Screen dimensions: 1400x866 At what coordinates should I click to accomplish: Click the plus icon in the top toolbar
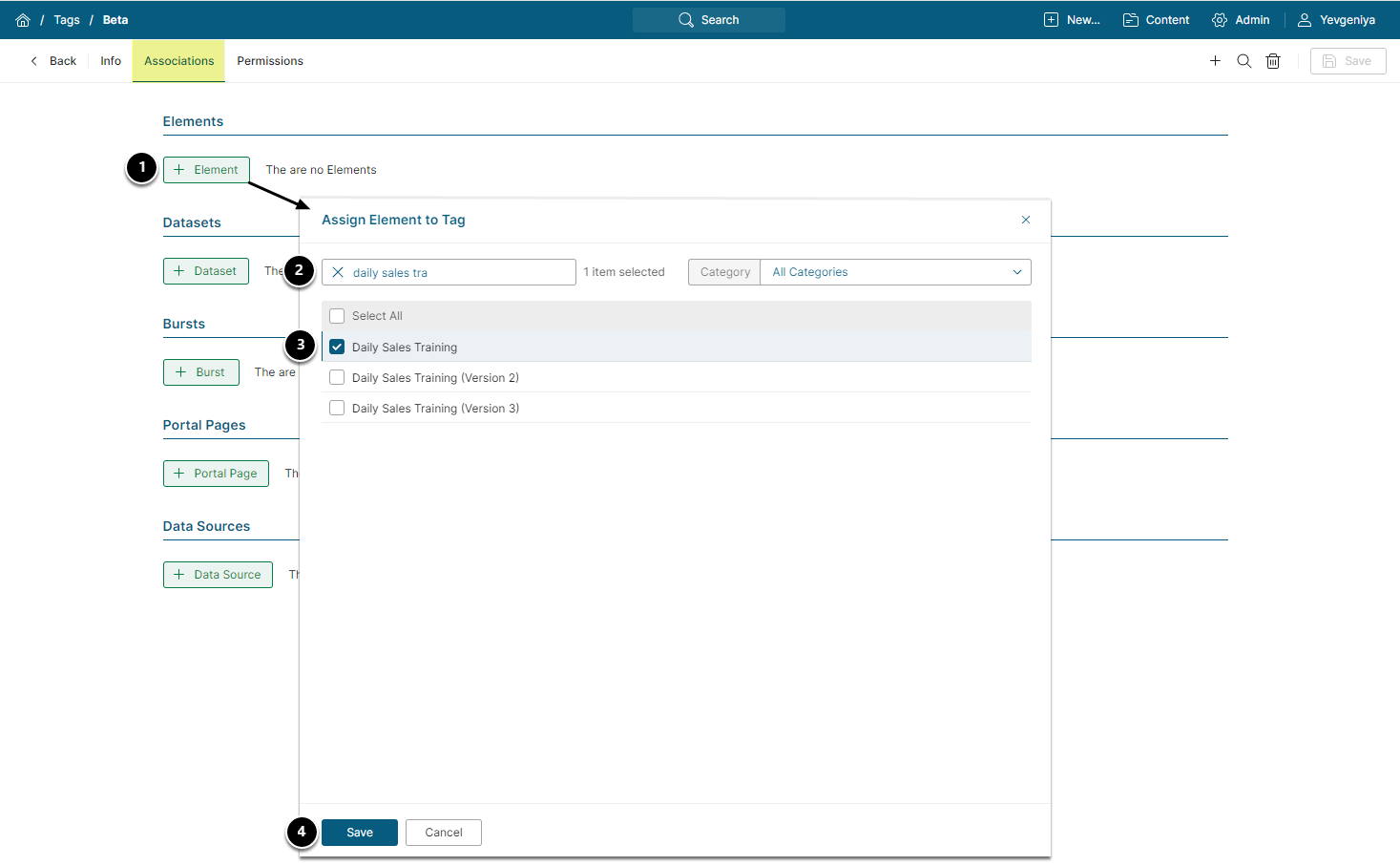(1215, 61)
